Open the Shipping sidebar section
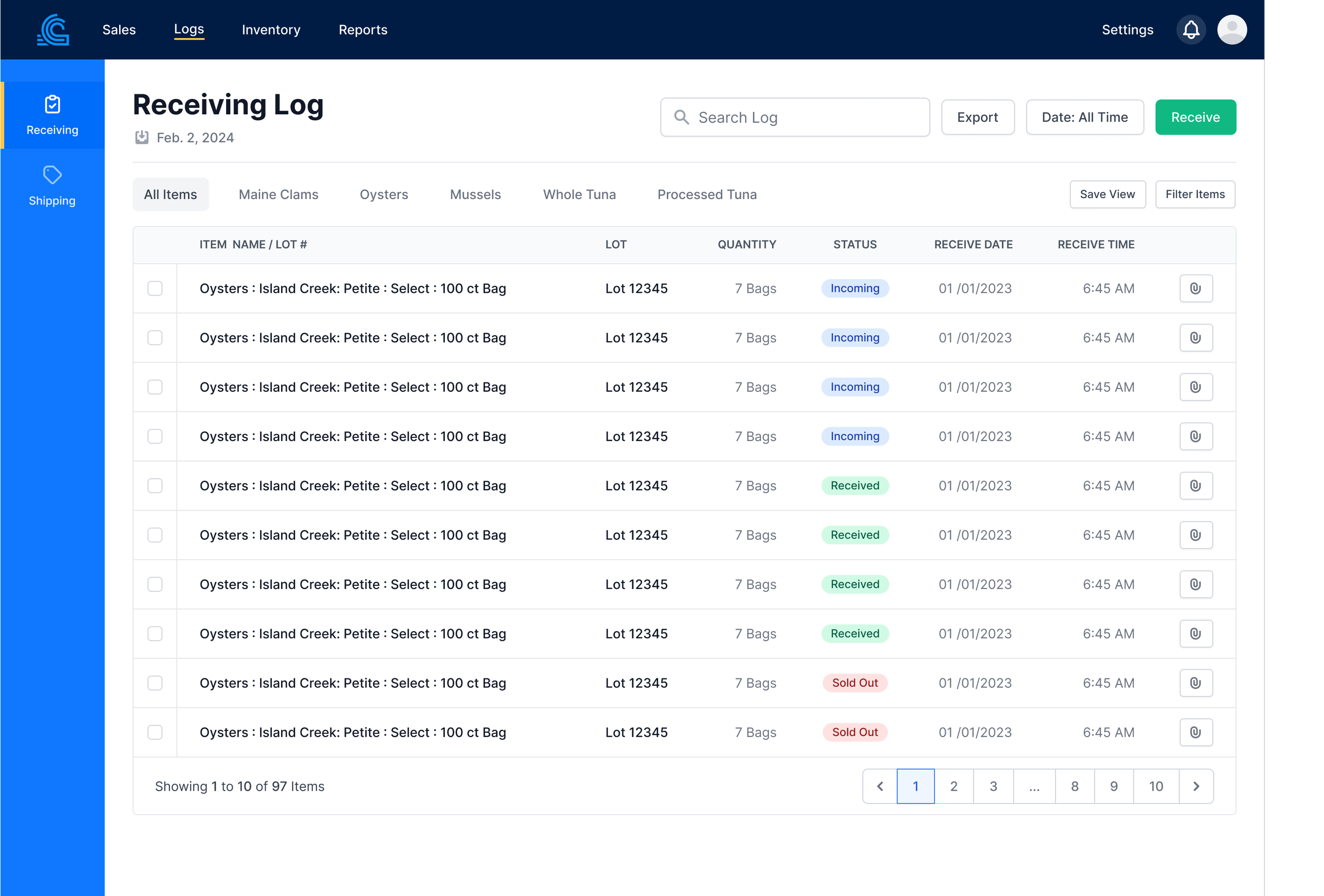This screenshot has width=1324, height=896. [52, 186]
